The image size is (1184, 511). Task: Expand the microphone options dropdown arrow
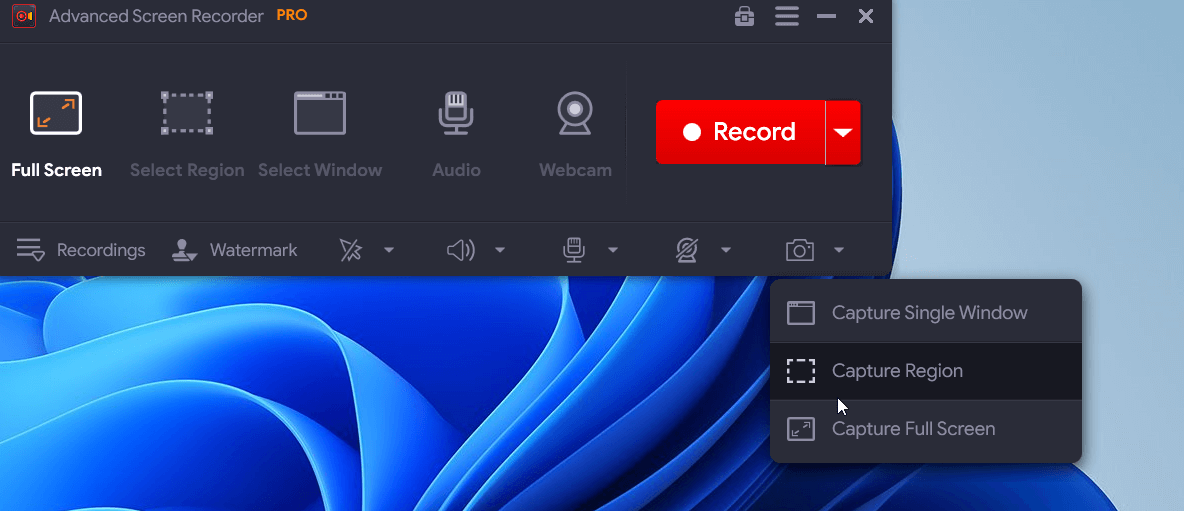click(x=613, y=250)
